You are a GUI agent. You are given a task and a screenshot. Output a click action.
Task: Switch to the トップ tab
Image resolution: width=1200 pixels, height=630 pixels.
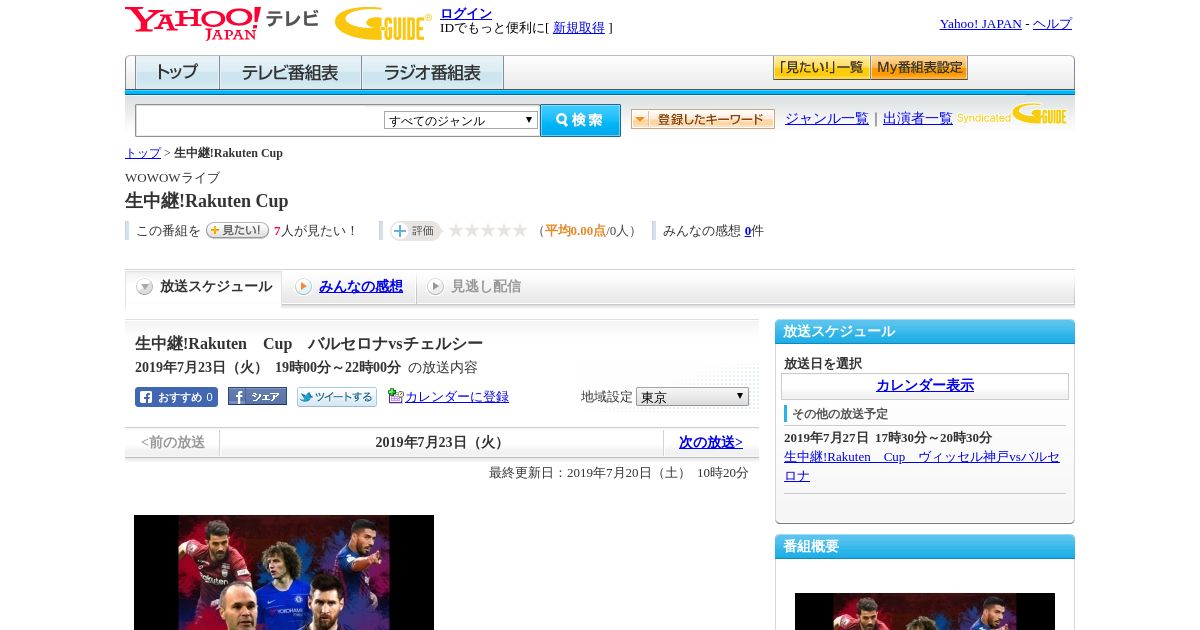177,73
